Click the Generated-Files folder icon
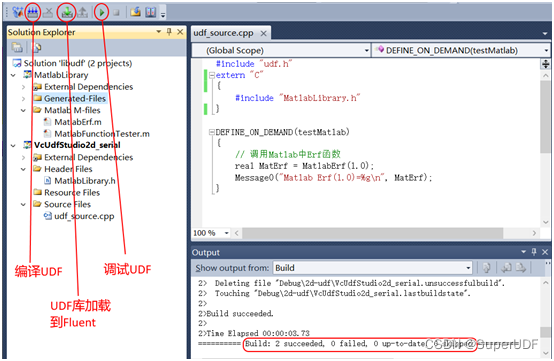Screen dimensions: 554x361 [37, 98]
